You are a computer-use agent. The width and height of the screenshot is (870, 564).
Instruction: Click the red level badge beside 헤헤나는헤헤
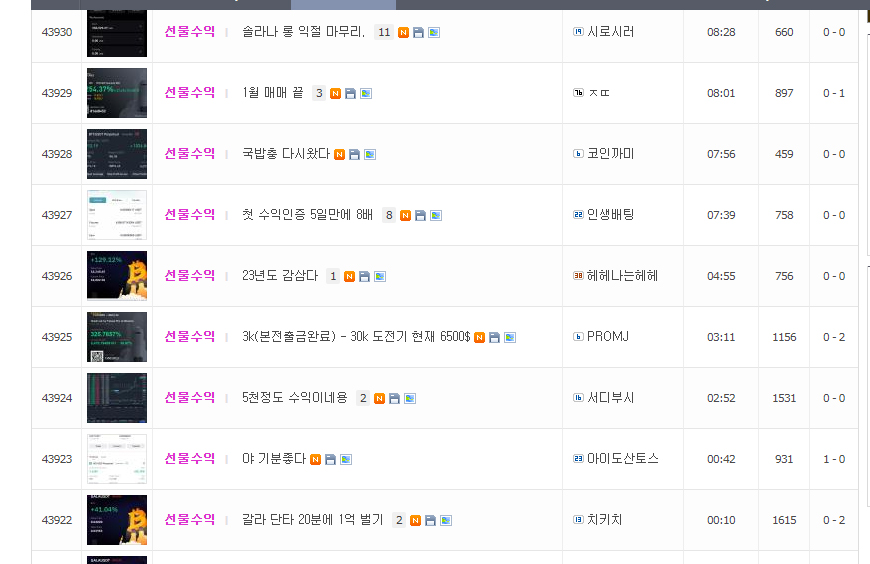[578, 276]
